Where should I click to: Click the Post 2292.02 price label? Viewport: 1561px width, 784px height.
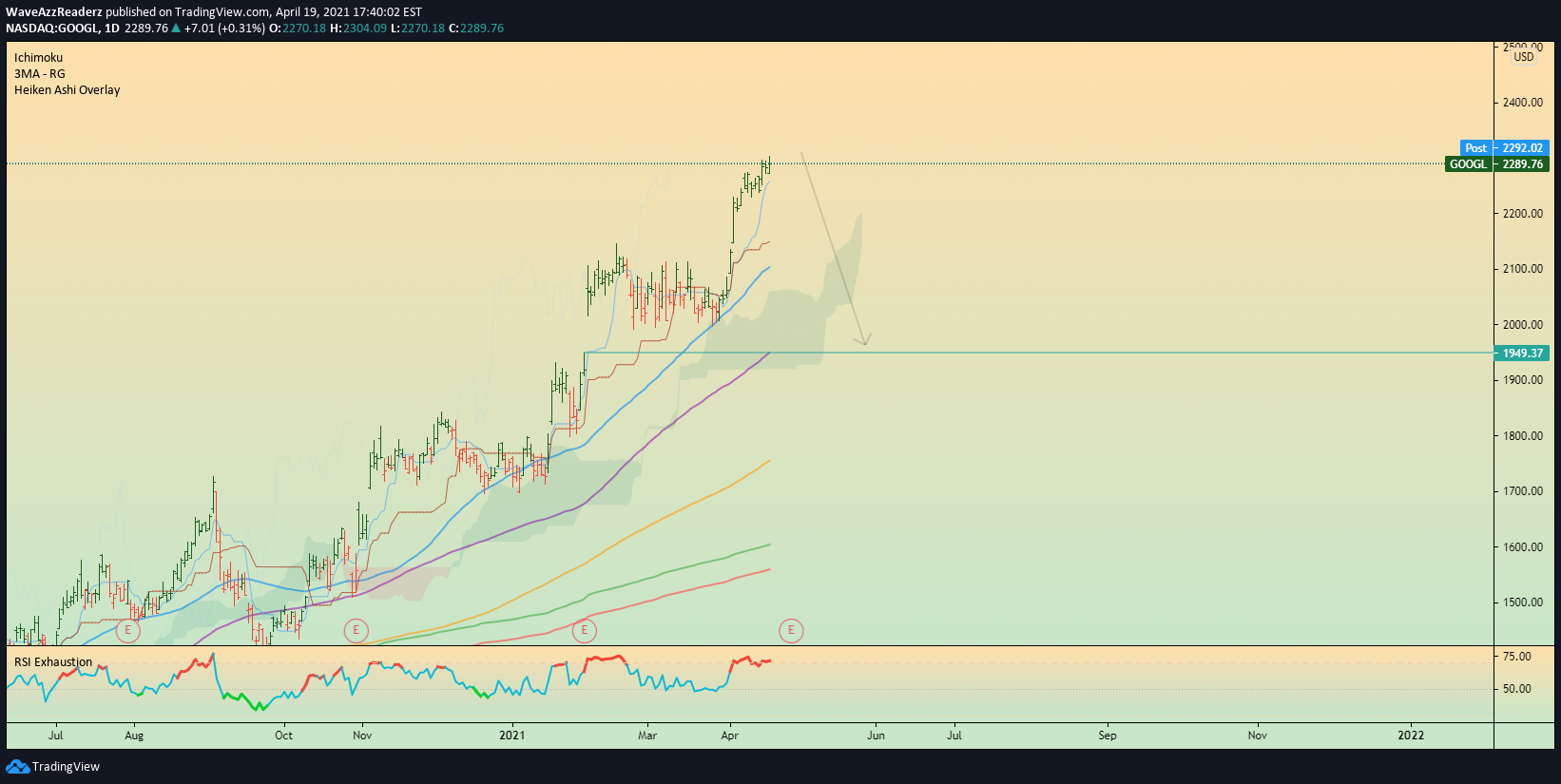(1505, 148)
